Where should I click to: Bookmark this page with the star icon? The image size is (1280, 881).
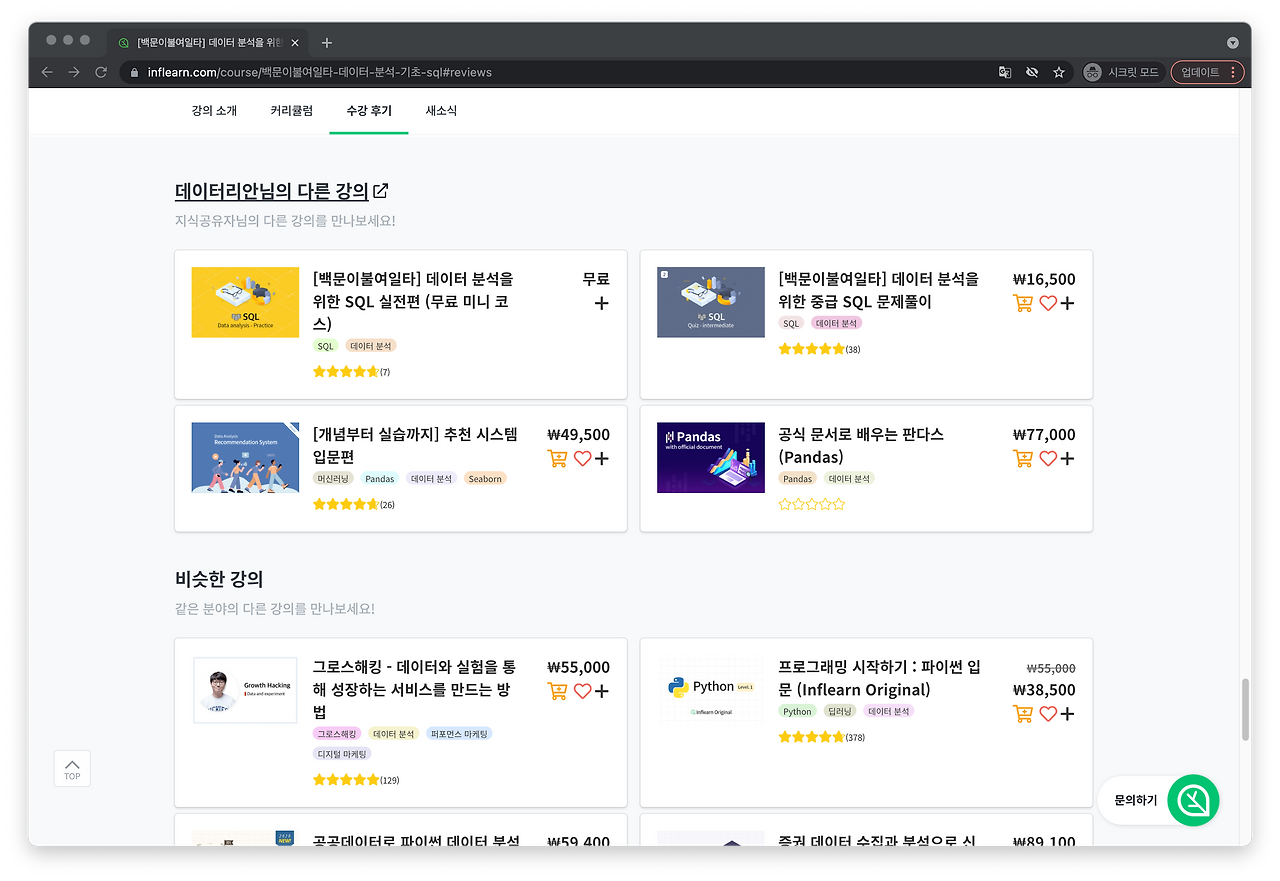1059,72
